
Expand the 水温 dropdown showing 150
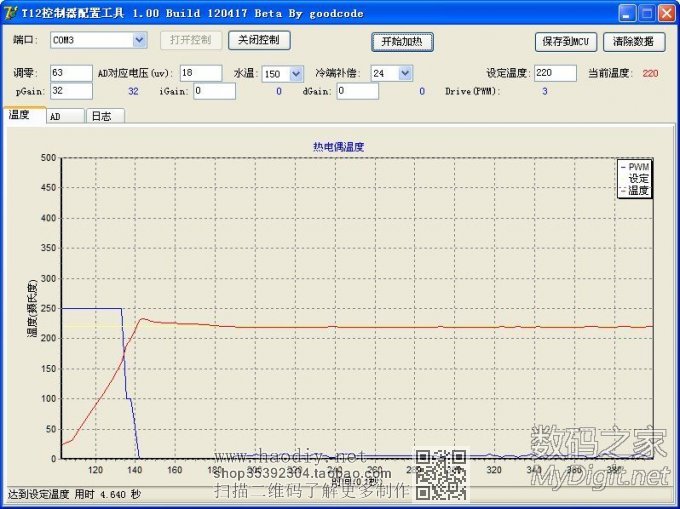pos(296,73)
